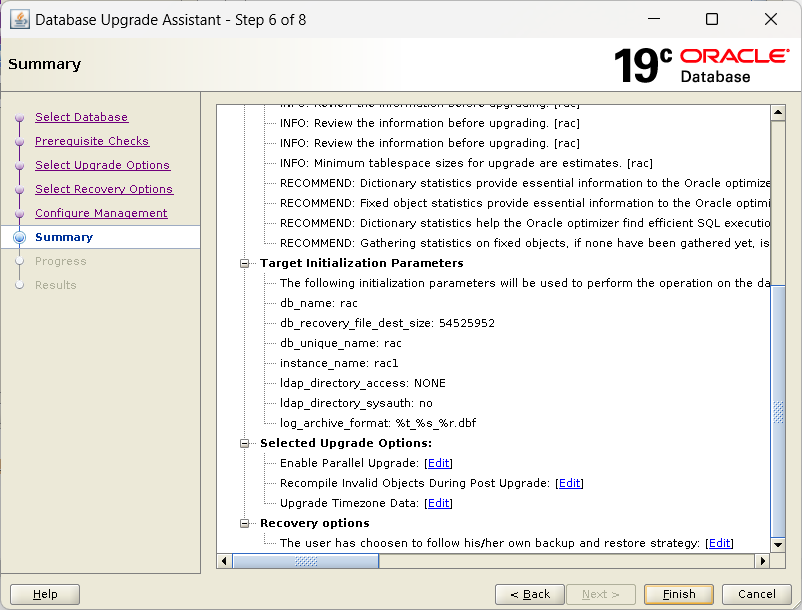Select ldap_directory_sysauth: no row
Screen dimensions: 802x610
(x=356, y=403)
